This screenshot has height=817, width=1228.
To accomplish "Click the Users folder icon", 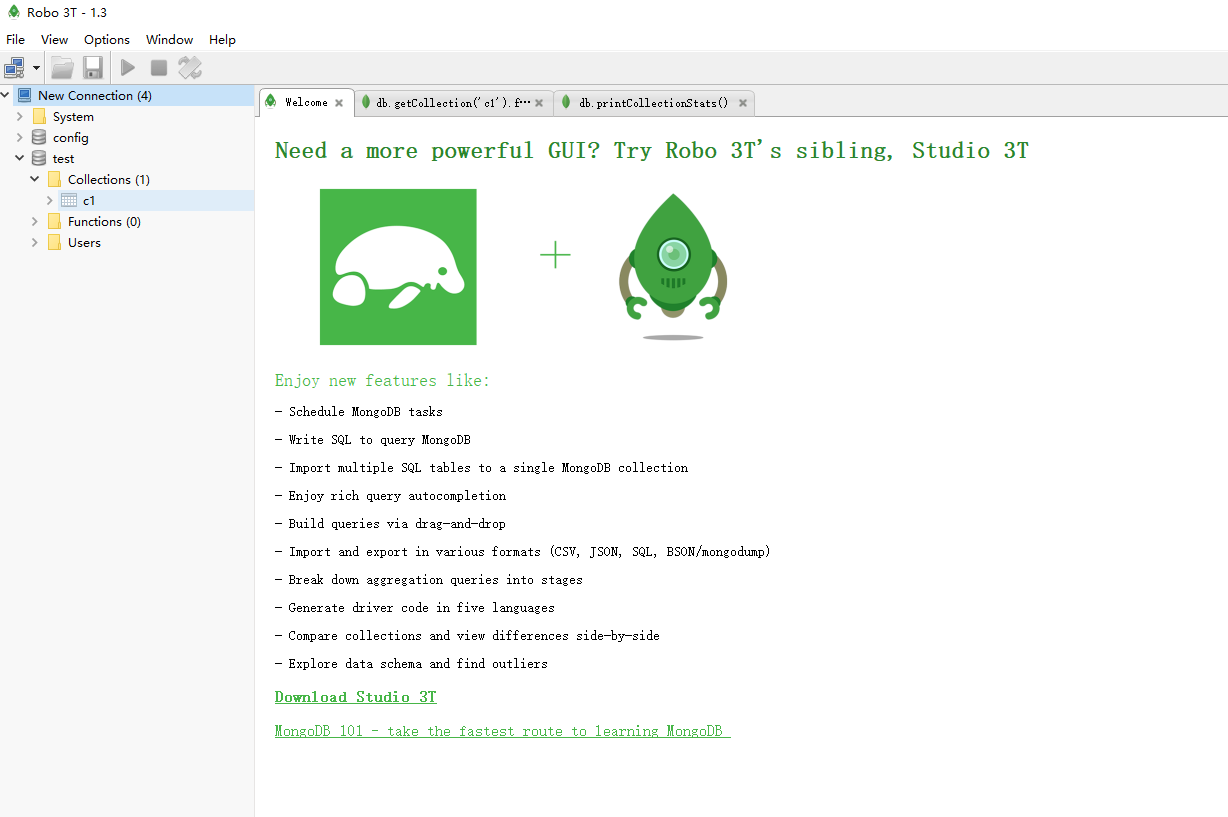I will click(x=54, y=243).
